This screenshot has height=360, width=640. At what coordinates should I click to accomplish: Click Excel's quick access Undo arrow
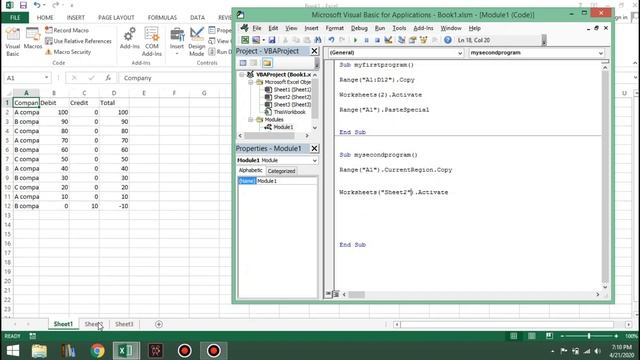[x=37, y=5]
